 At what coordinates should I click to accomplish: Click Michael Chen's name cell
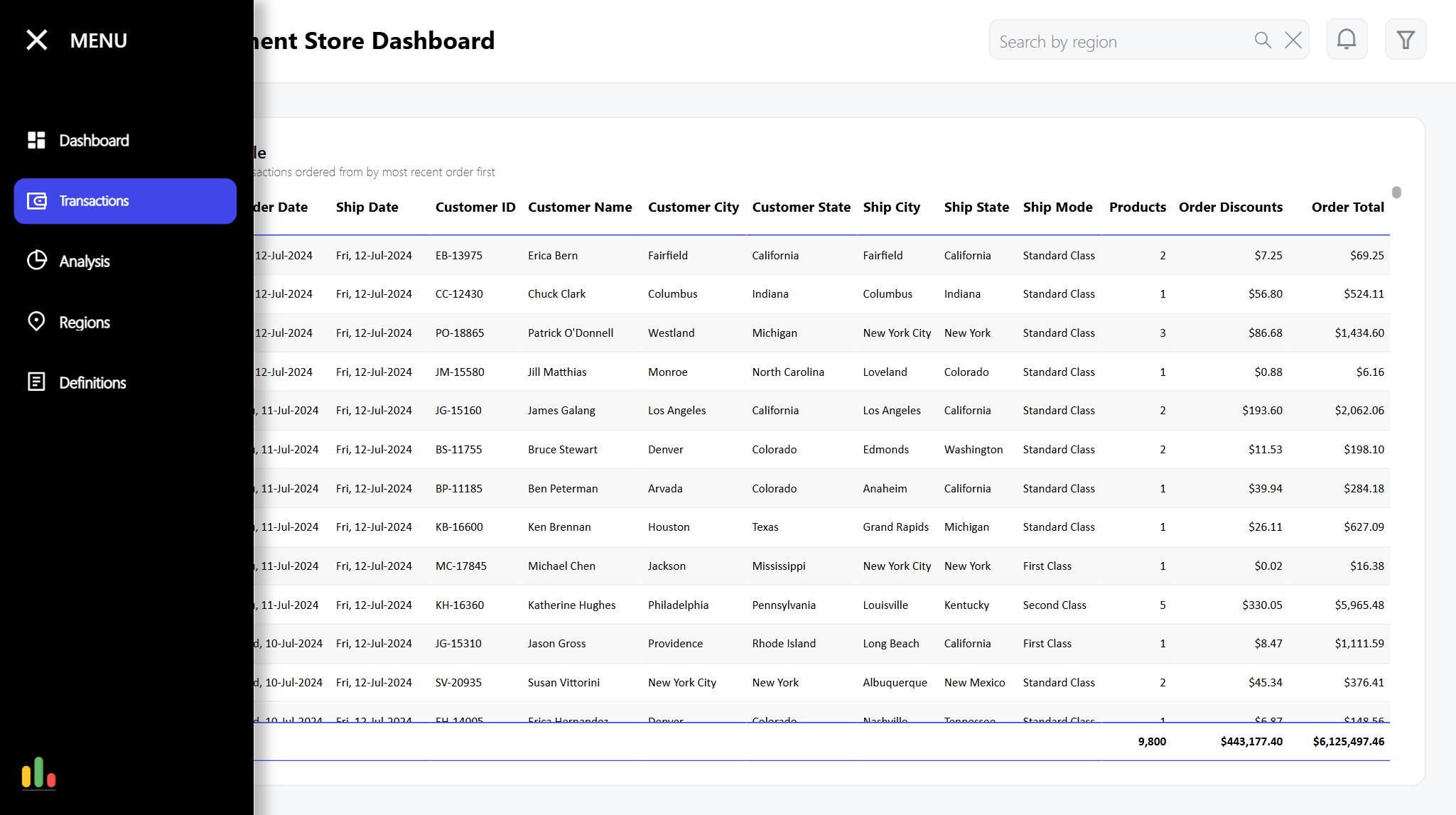coord(561,566)
